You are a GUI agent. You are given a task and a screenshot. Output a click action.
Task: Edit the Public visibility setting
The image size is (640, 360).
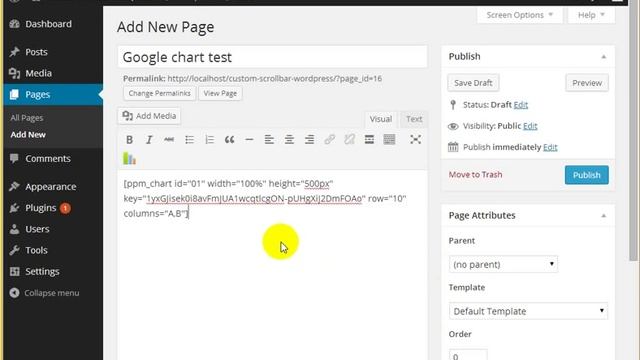[530, 126]
